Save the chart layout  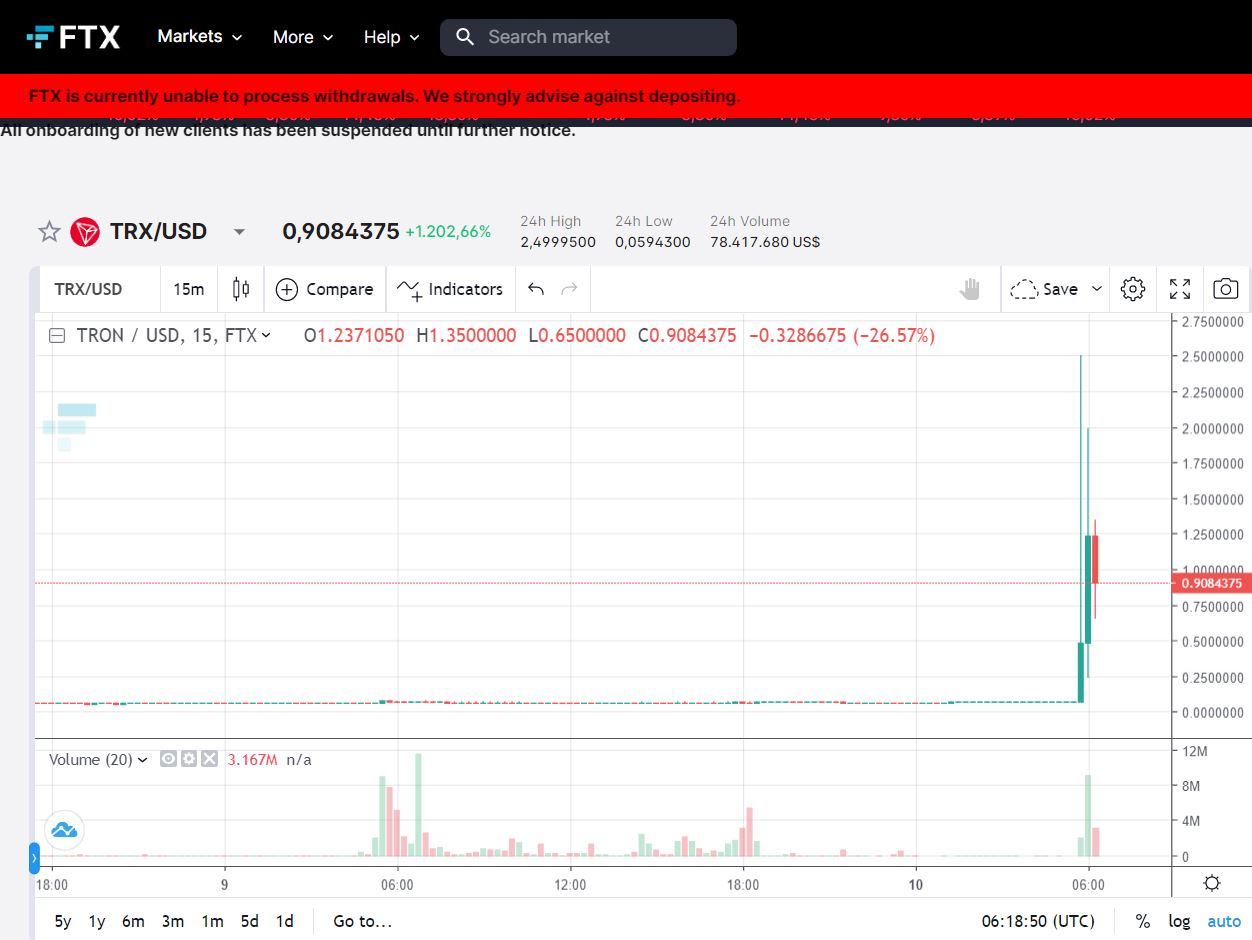click(1045, 289)
